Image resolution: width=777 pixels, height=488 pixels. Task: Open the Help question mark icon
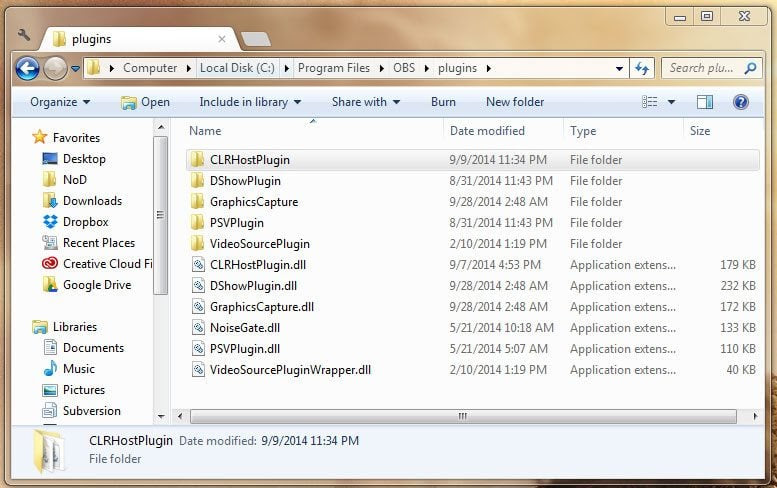click(740, 102)
